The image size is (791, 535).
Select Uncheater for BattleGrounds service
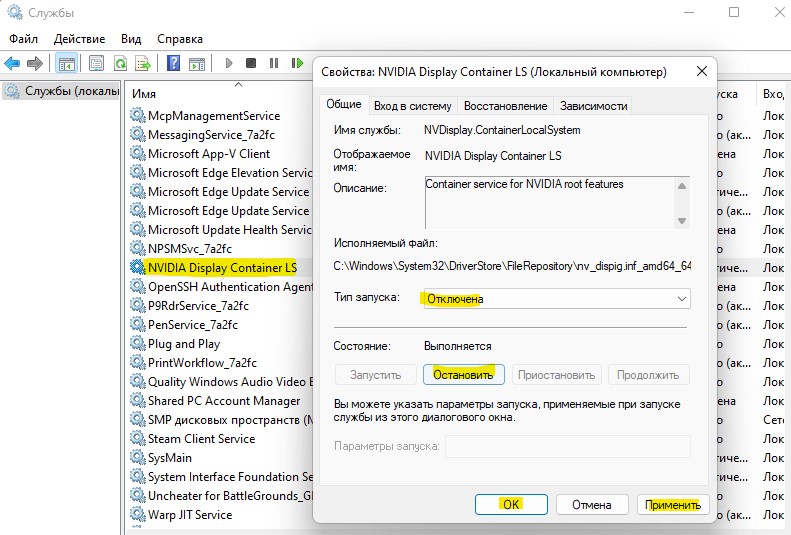click(220, 496)
